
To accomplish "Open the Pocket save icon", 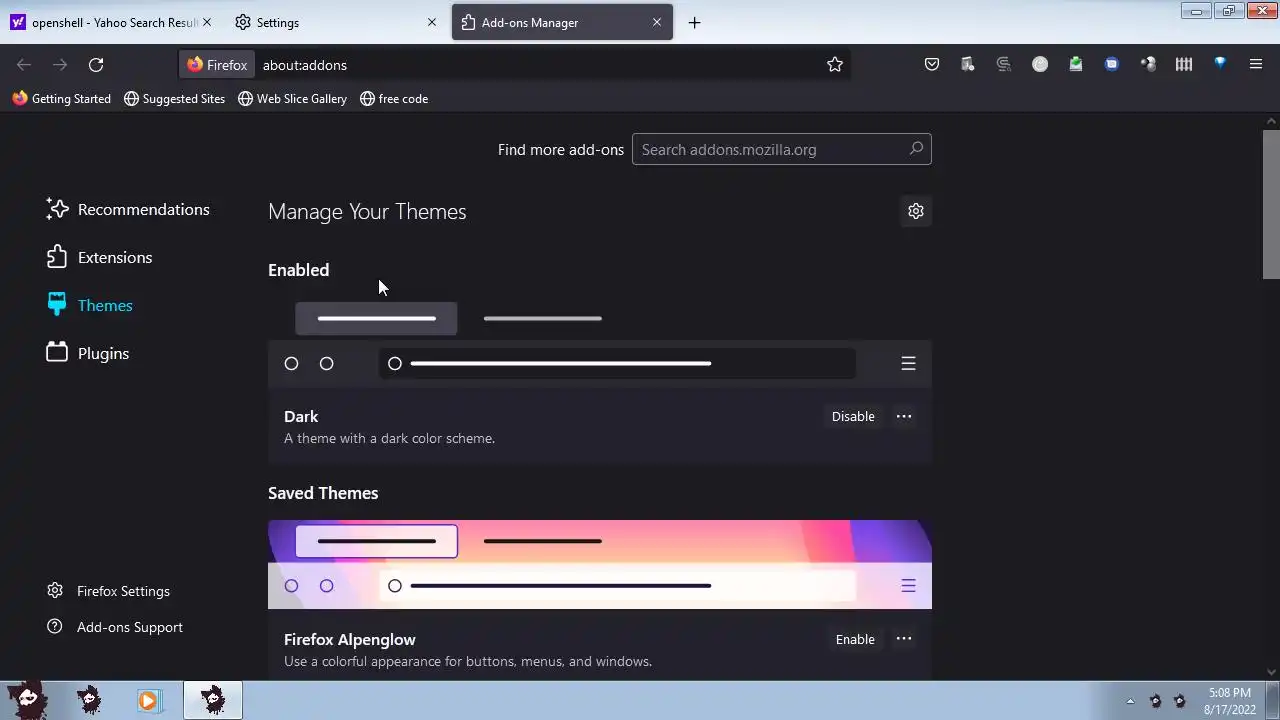I will [x=932, y=65].
